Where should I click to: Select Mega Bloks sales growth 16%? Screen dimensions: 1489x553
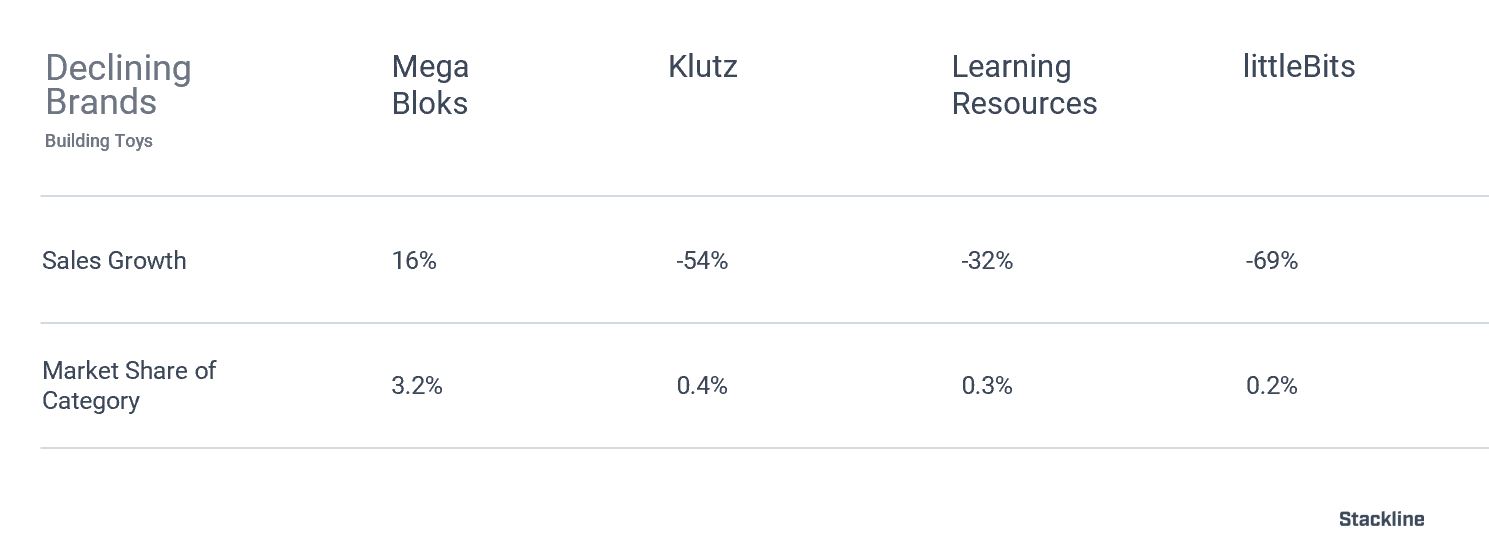414,261
